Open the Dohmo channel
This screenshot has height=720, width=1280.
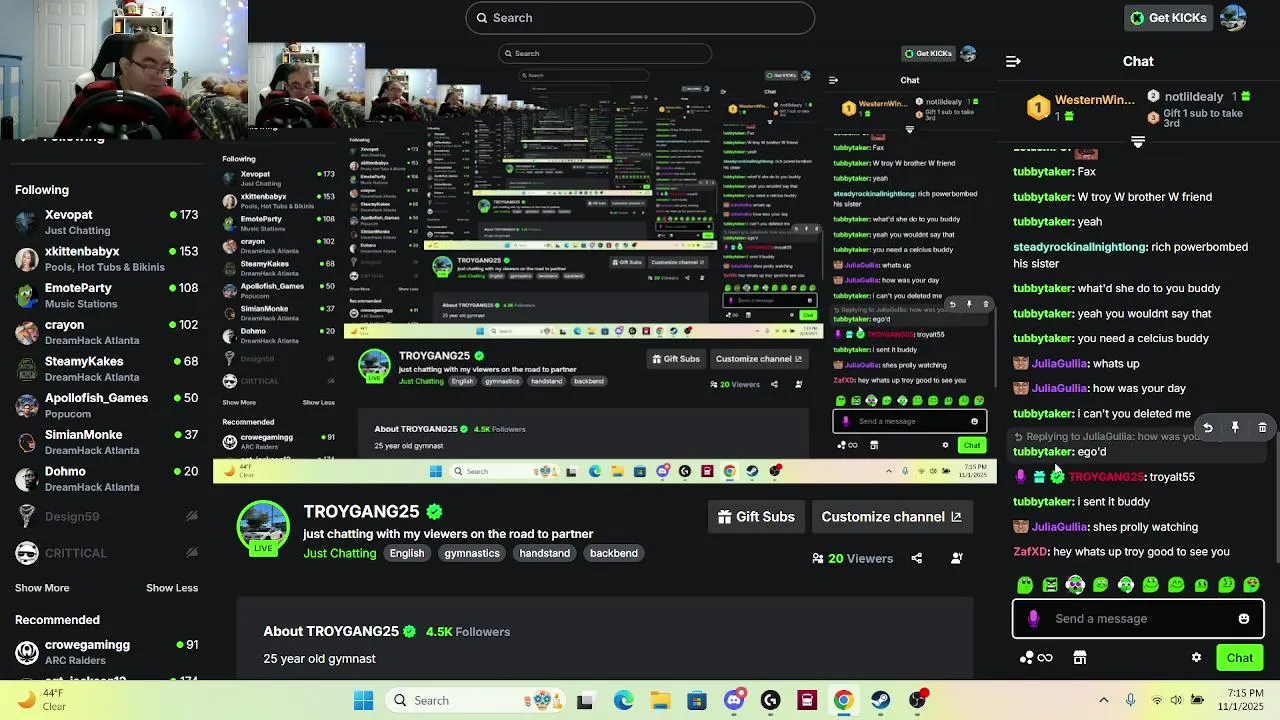tap(107, 479)
